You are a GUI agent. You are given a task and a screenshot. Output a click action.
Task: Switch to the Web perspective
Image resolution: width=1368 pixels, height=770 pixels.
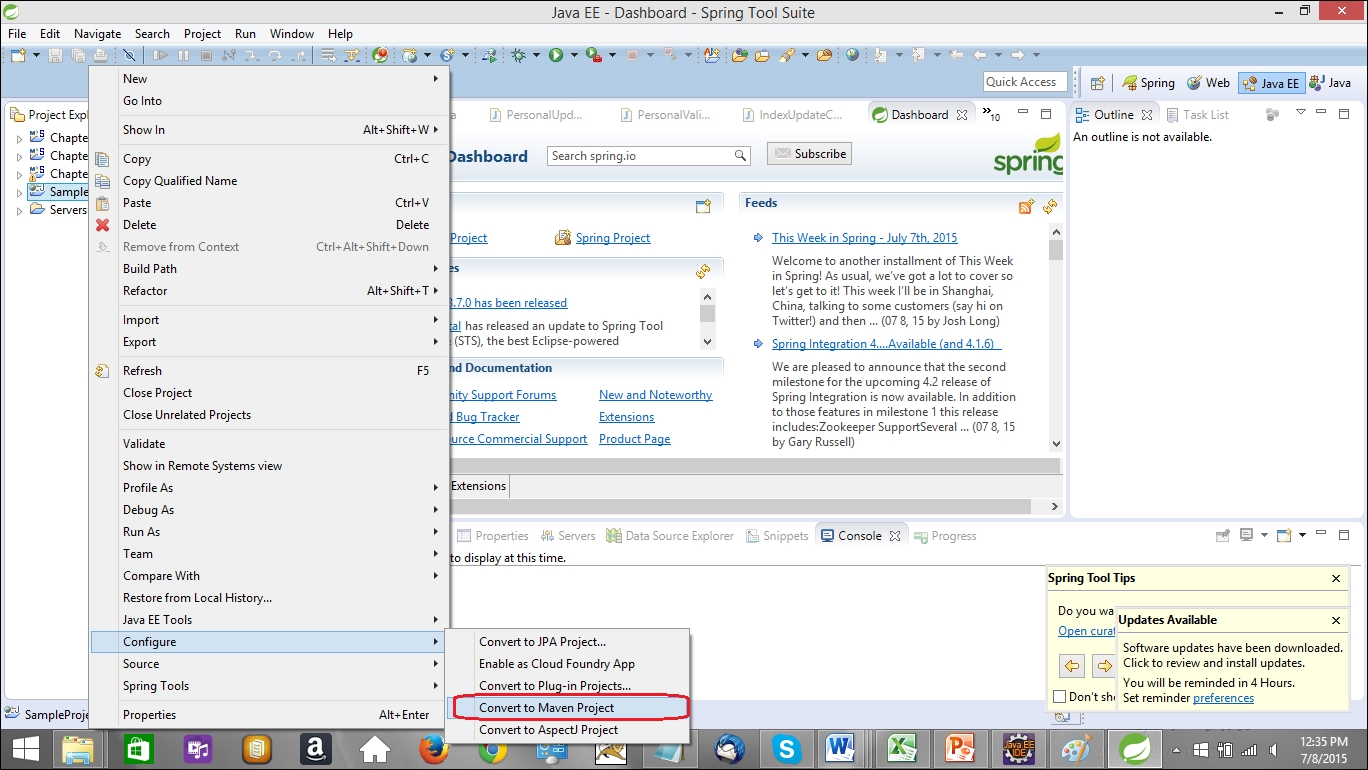coord(1208,84)
